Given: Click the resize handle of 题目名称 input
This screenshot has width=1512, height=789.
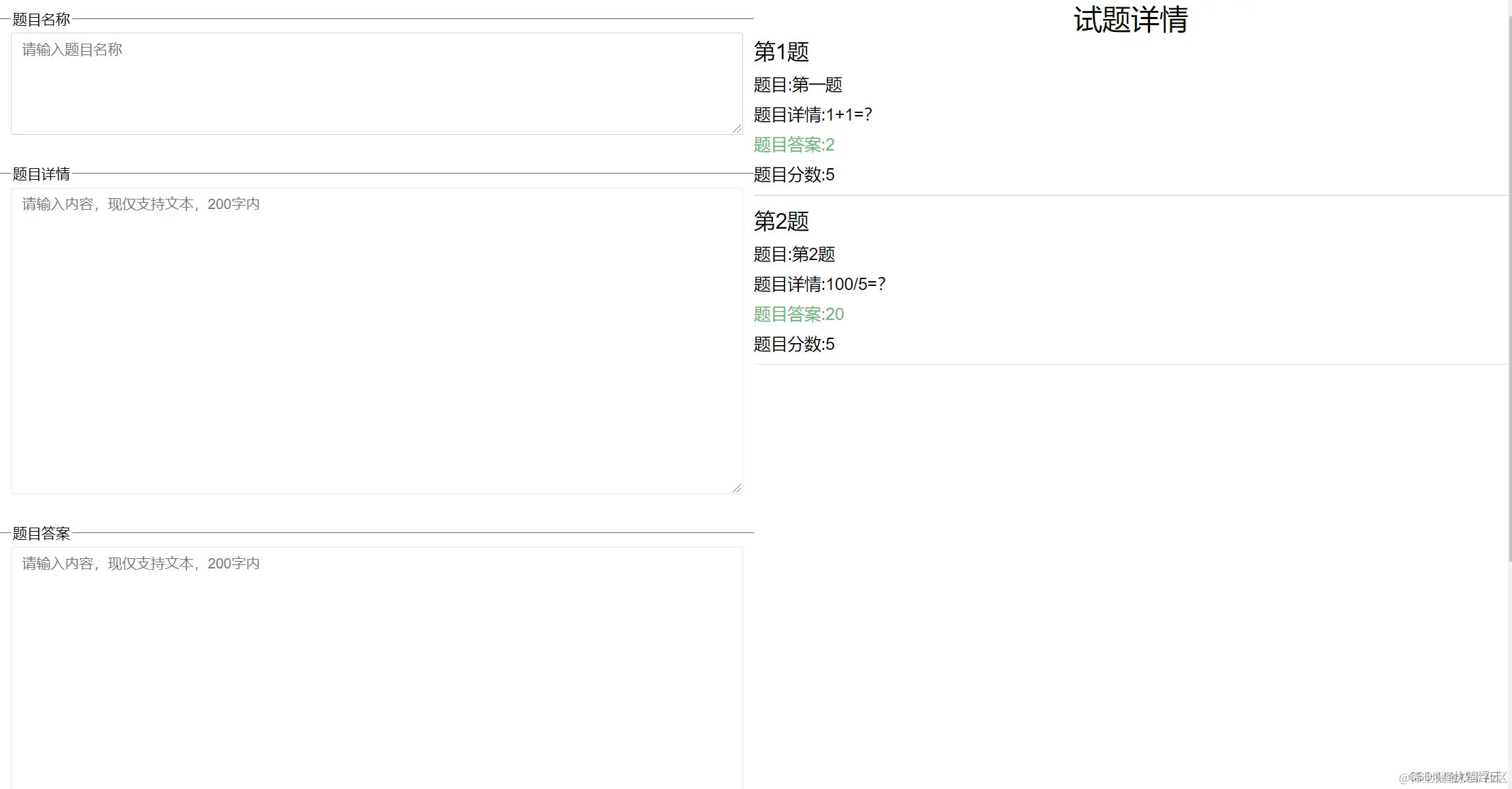Looking at the screenshot, I should click(737, 127).
